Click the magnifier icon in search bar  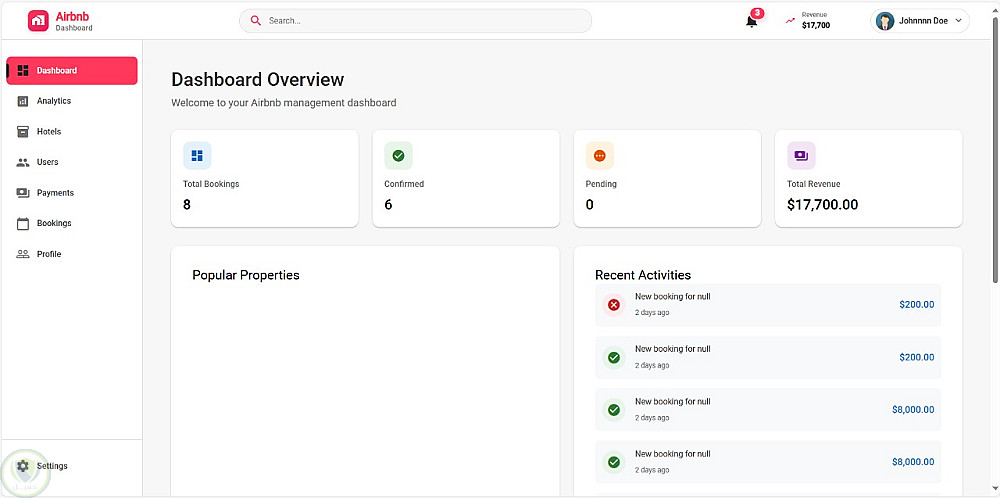tap(256, 20)
